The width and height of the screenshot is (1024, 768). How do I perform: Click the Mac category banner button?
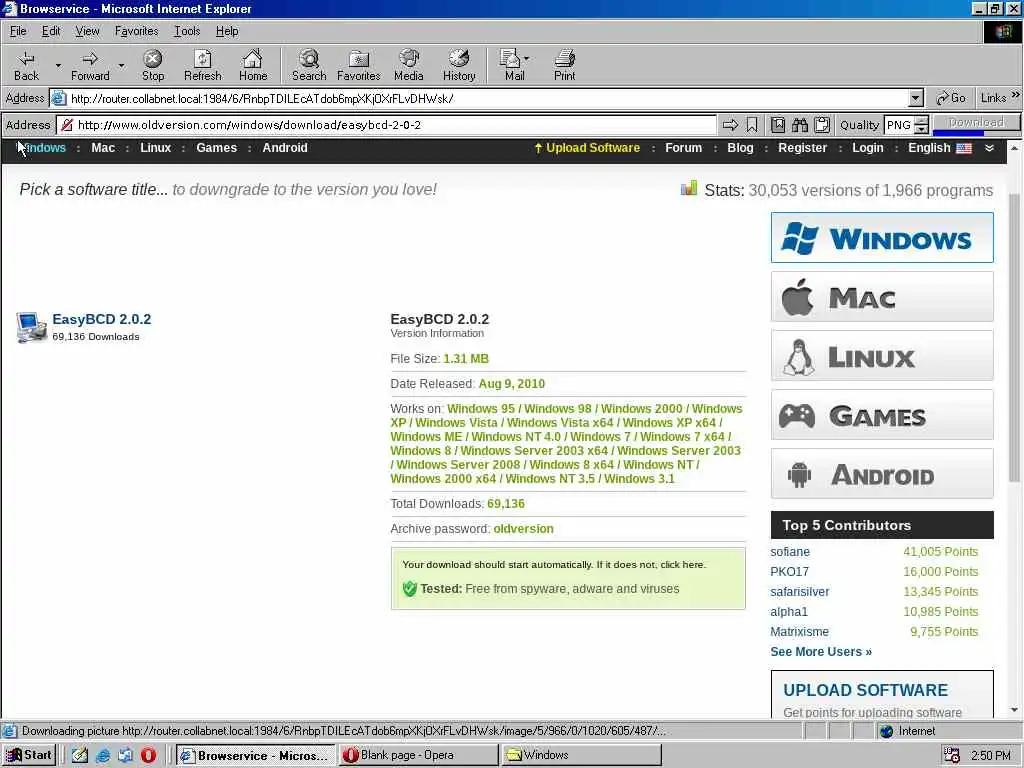(x=882, y=296)
